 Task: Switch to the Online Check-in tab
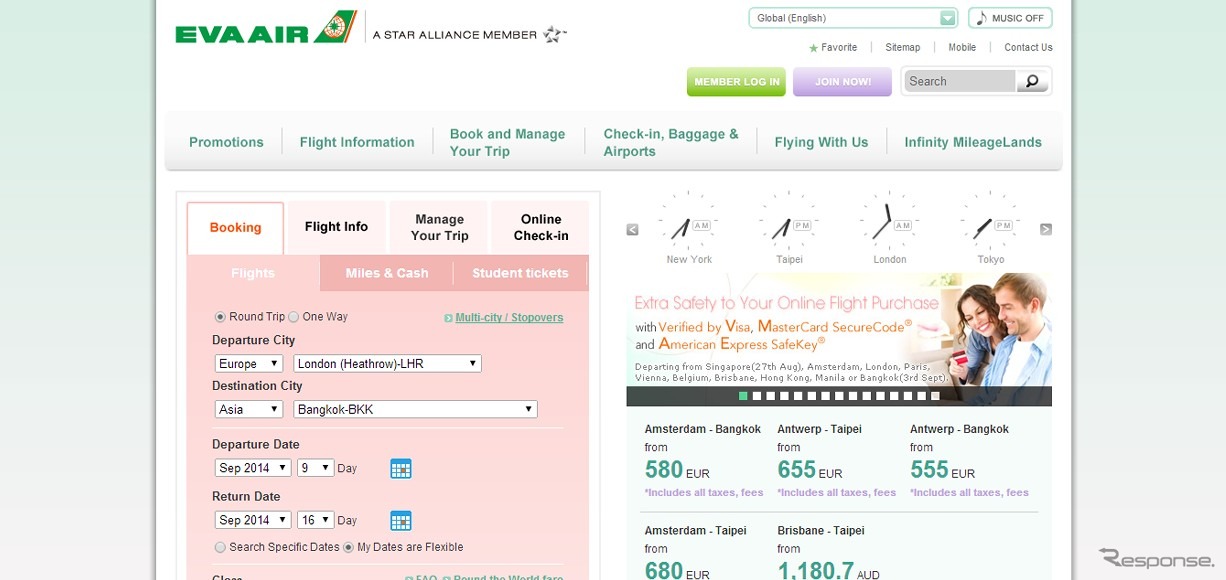click(x=541, y=227)
